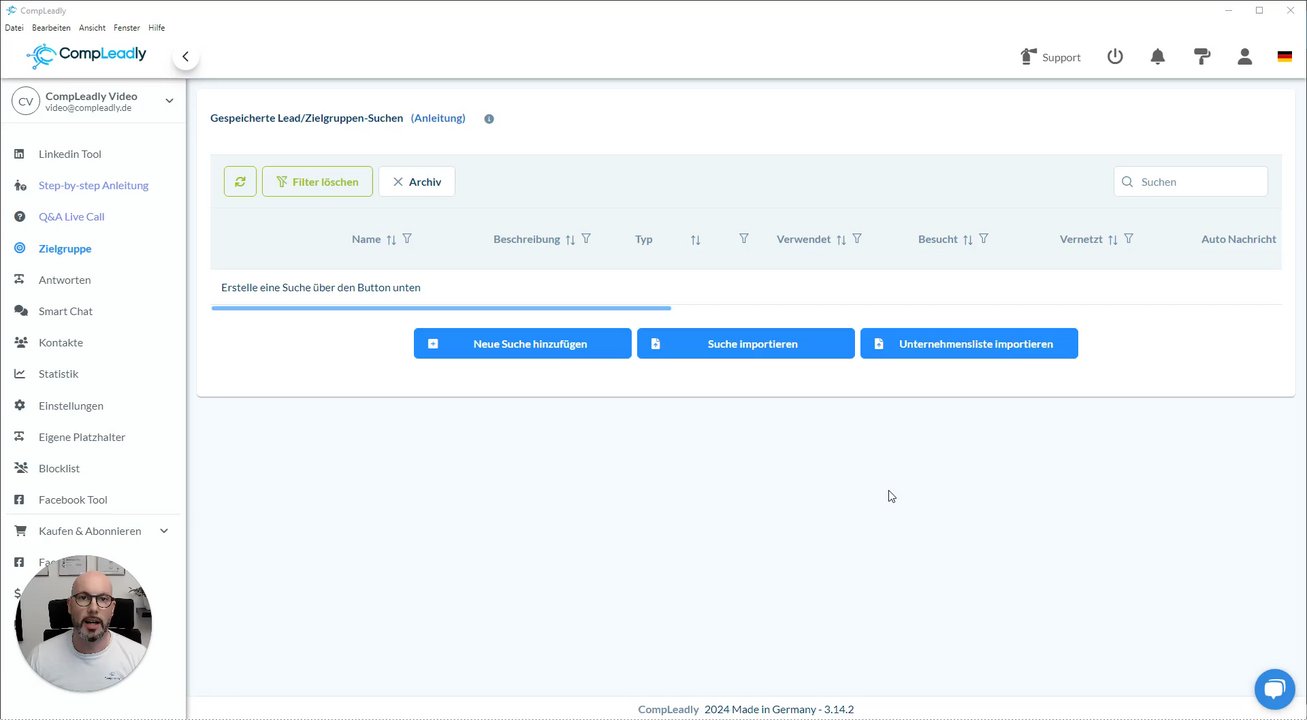Screen dimensions: 1307x720
Task: Open Q&A Live Call
Action: pos(71,217)
